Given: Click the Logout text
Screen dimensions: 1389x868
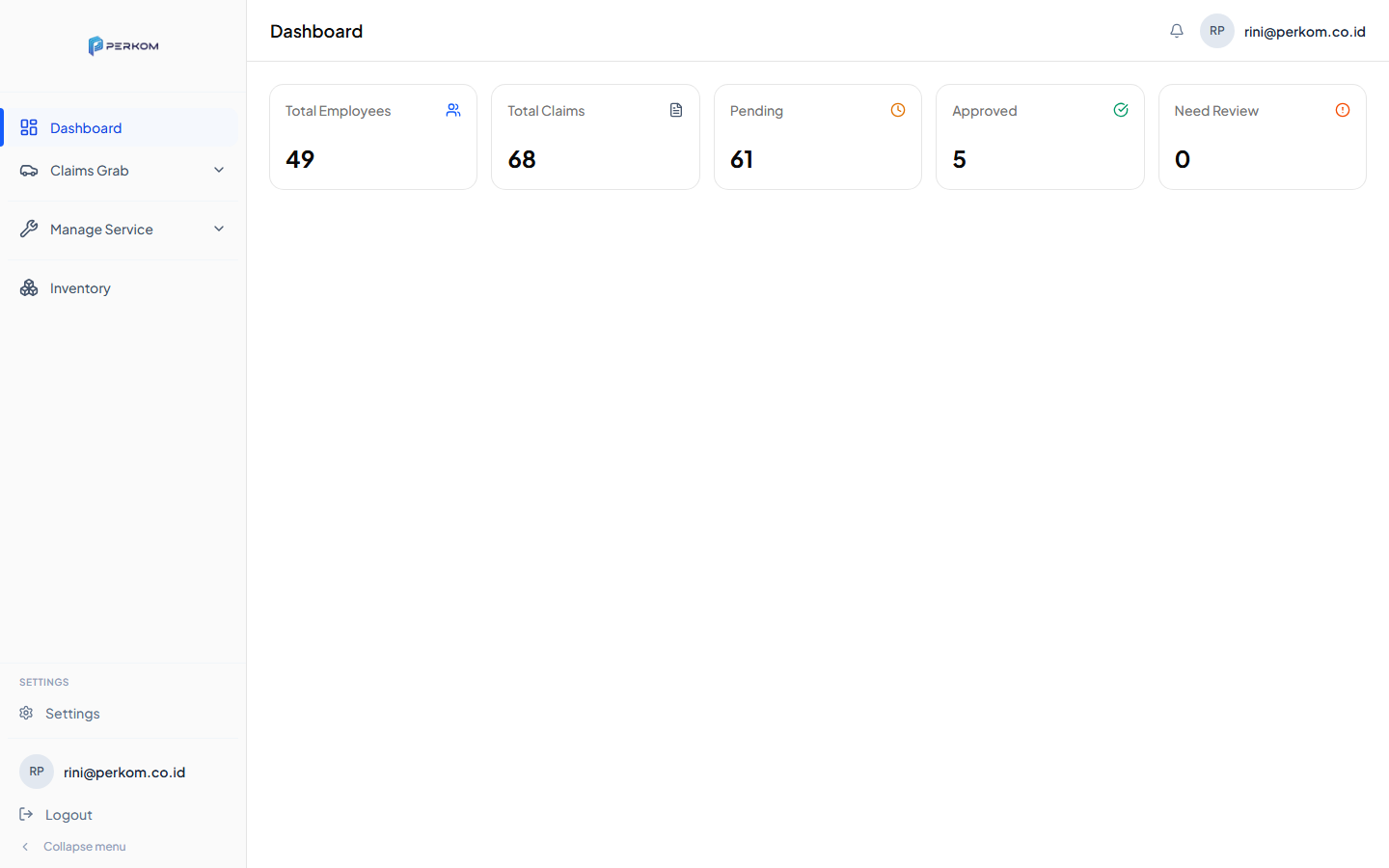Looking at the screenshot, I should pyautogui.click(x=68, y=815).
